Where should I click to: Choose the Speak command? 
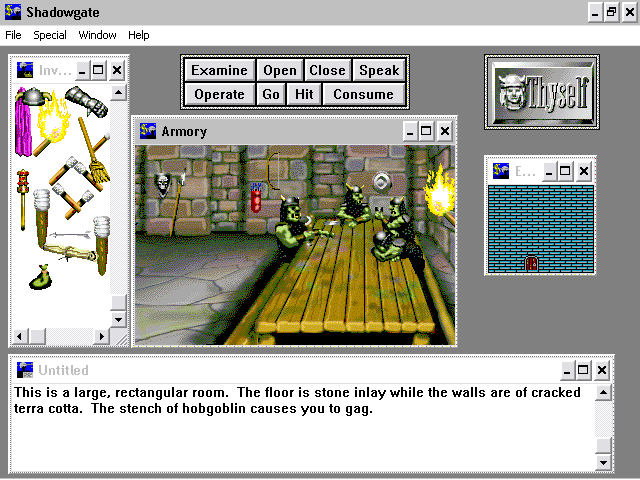click(x=379, y=70)
